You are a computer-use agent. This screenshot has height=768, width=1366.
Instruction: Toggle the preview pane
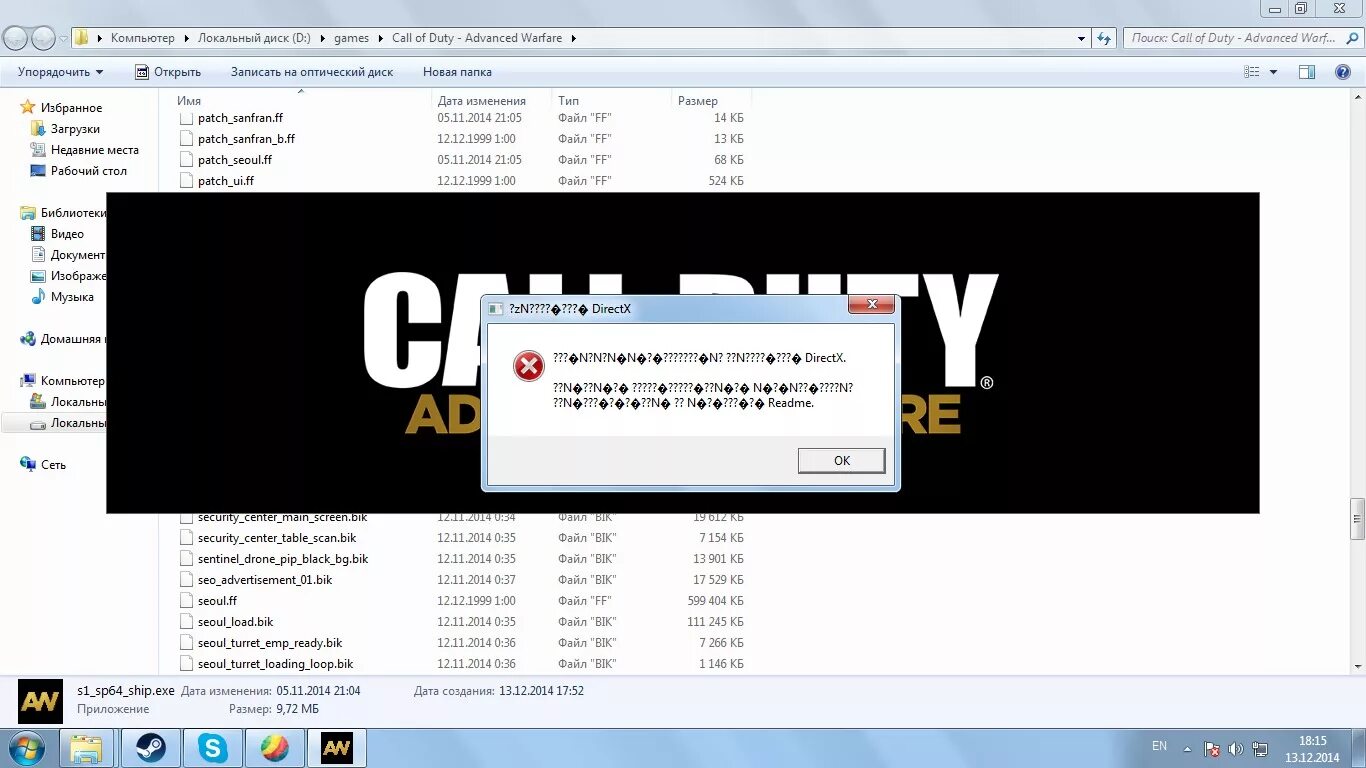point(1306,72)
